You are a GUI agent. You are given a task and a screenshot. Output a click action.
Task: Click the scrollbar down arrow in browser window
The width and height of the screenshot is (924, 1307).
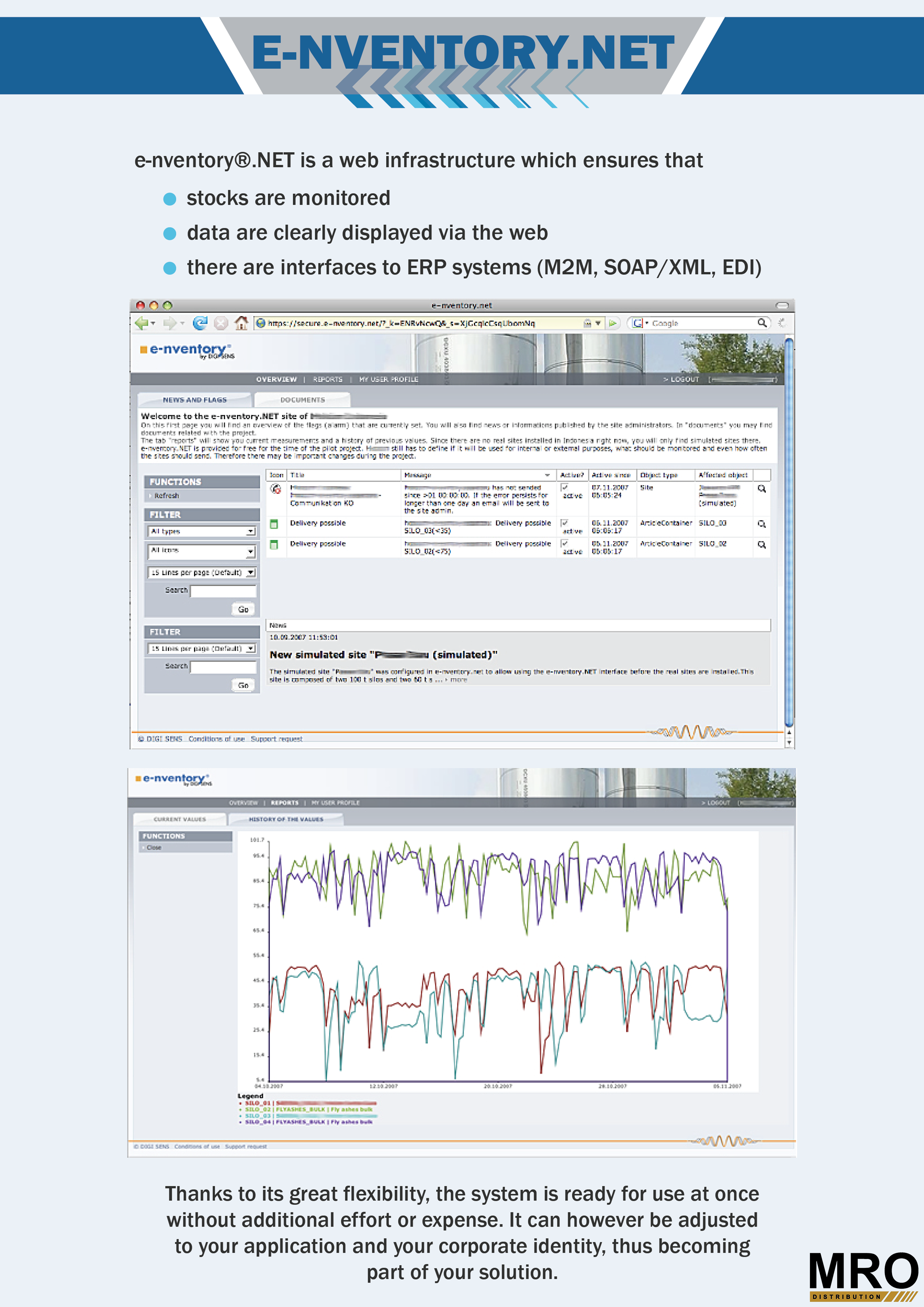click(x=789, y=742)
